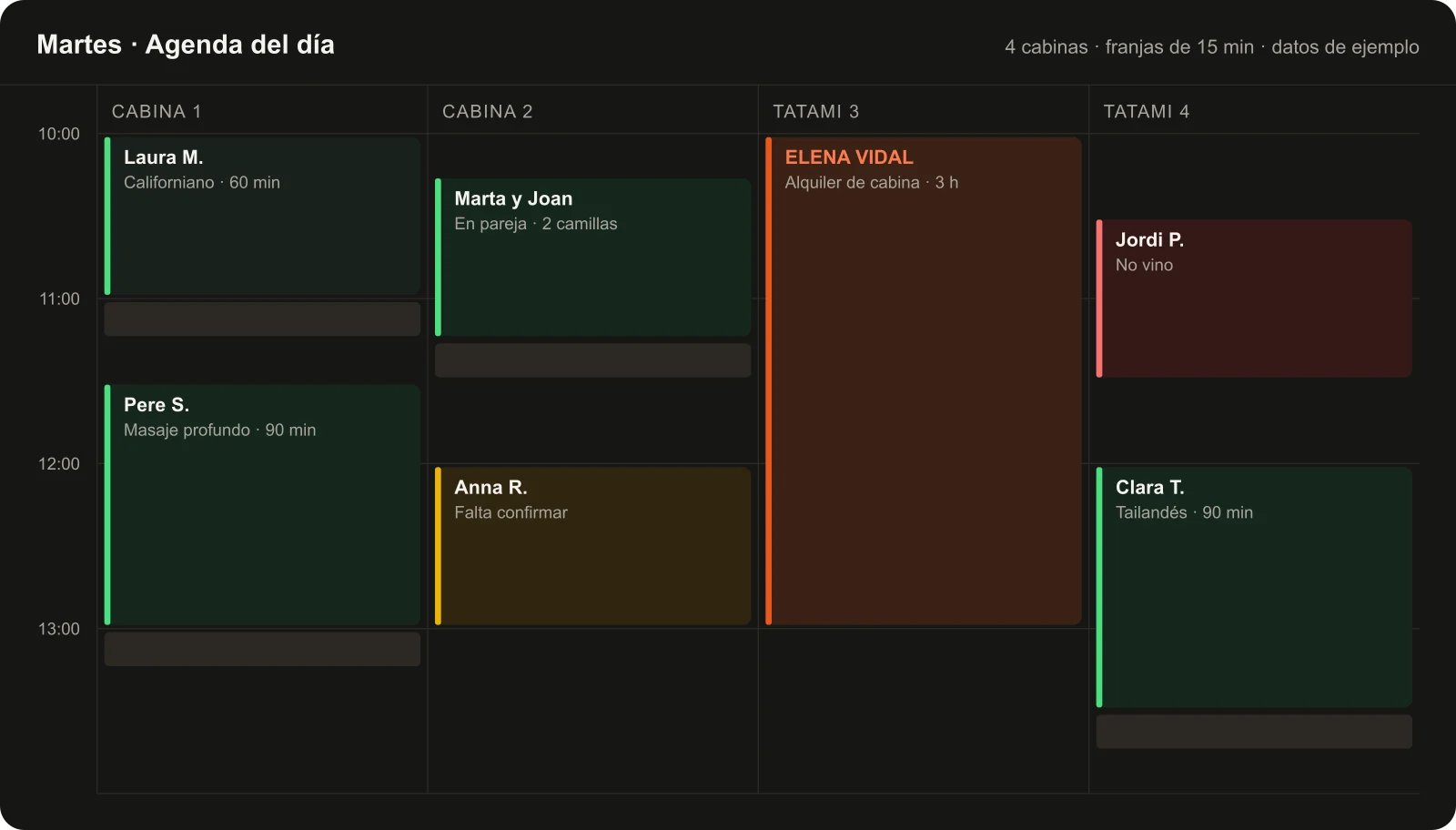The image size is (1456, 830).
Task: Click the 10:00 time label
Action: point(59,134)
